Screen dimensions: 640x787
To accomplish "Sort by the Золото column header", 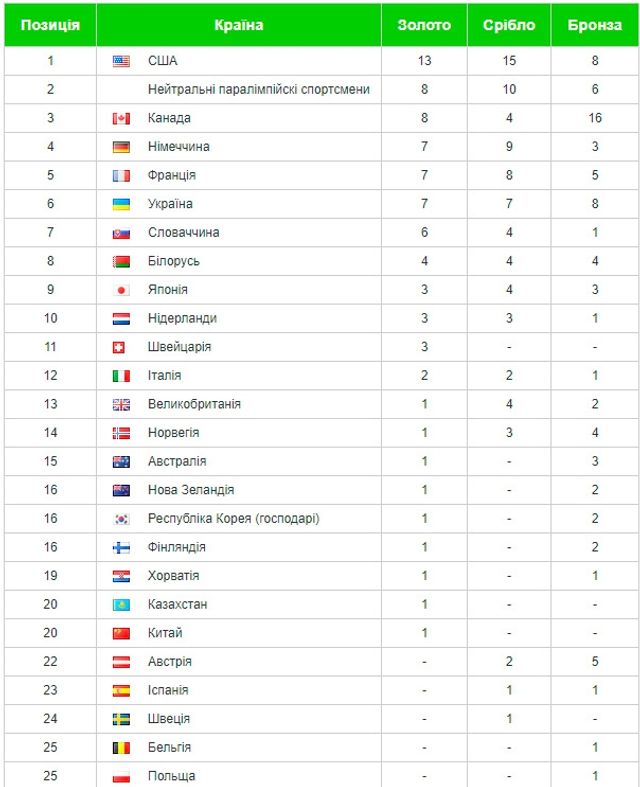I will pyautogui.click(x=424, y=25).
